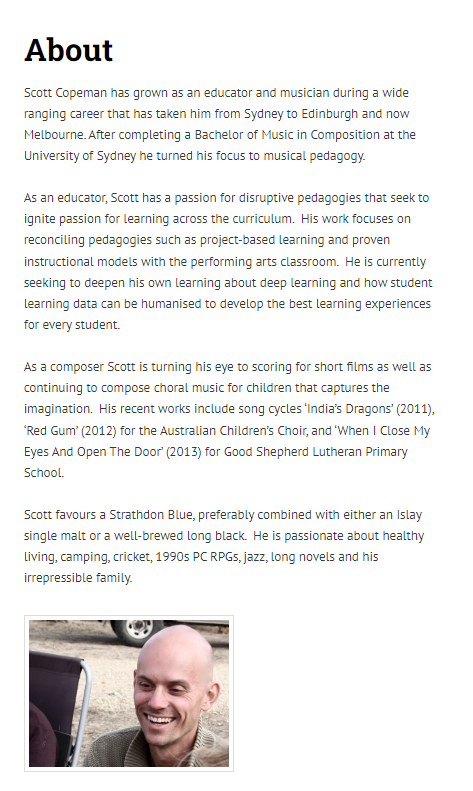Click the words 'irrepressible family.'
473x791 pixels.
[78, 578]
